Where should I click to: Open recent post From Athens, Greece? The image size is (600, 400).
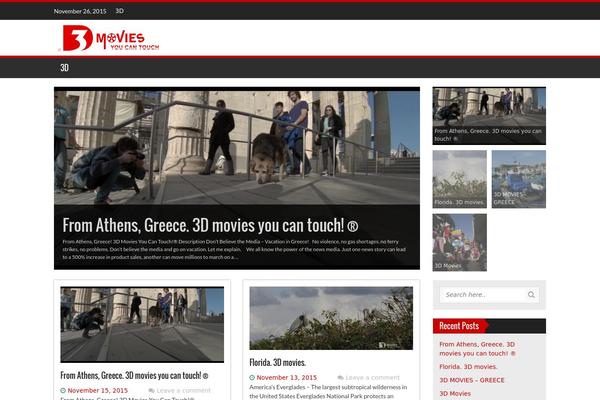coord(477,349)
